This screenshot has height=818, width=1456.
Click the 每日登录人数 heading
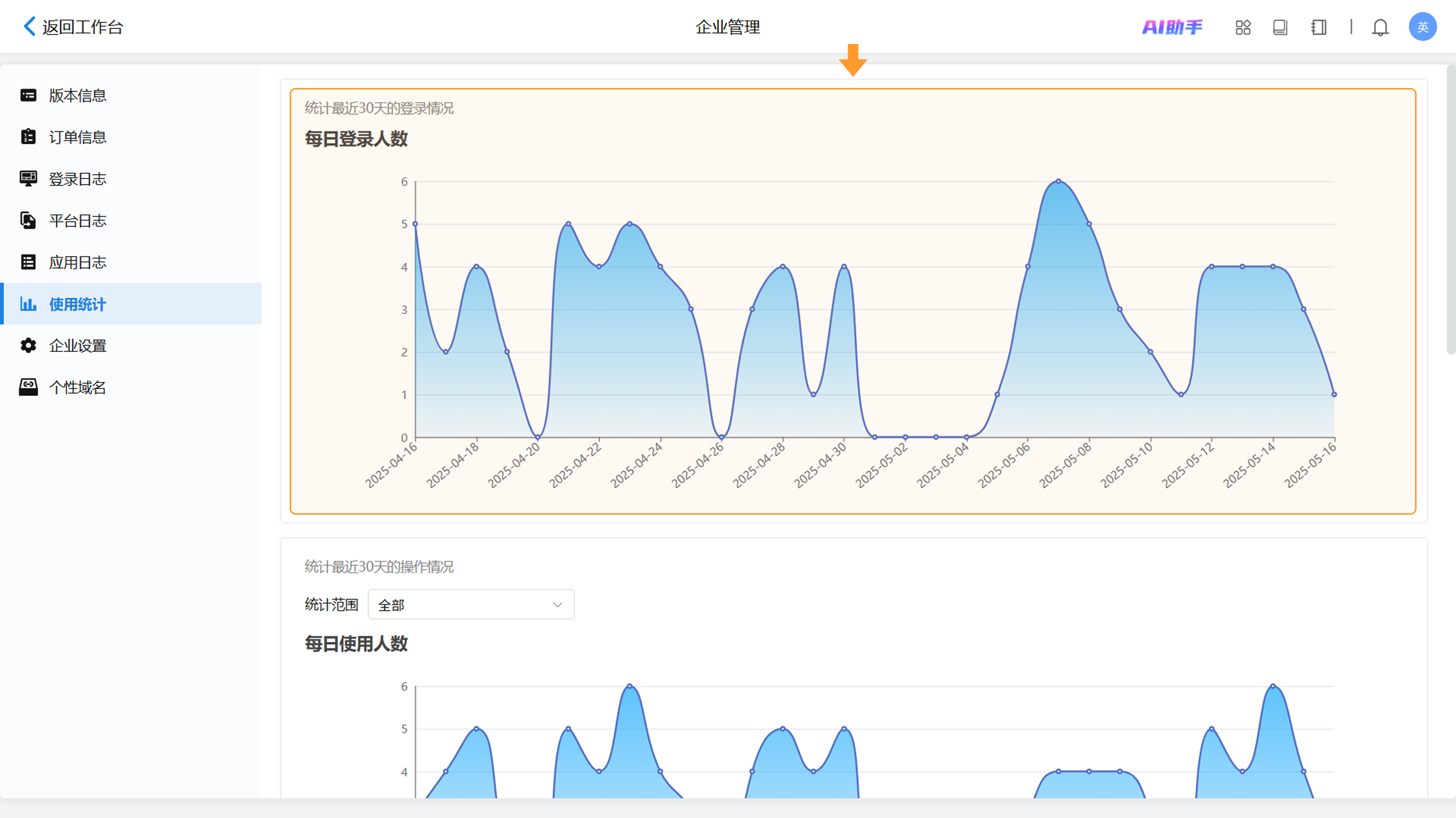356,139
